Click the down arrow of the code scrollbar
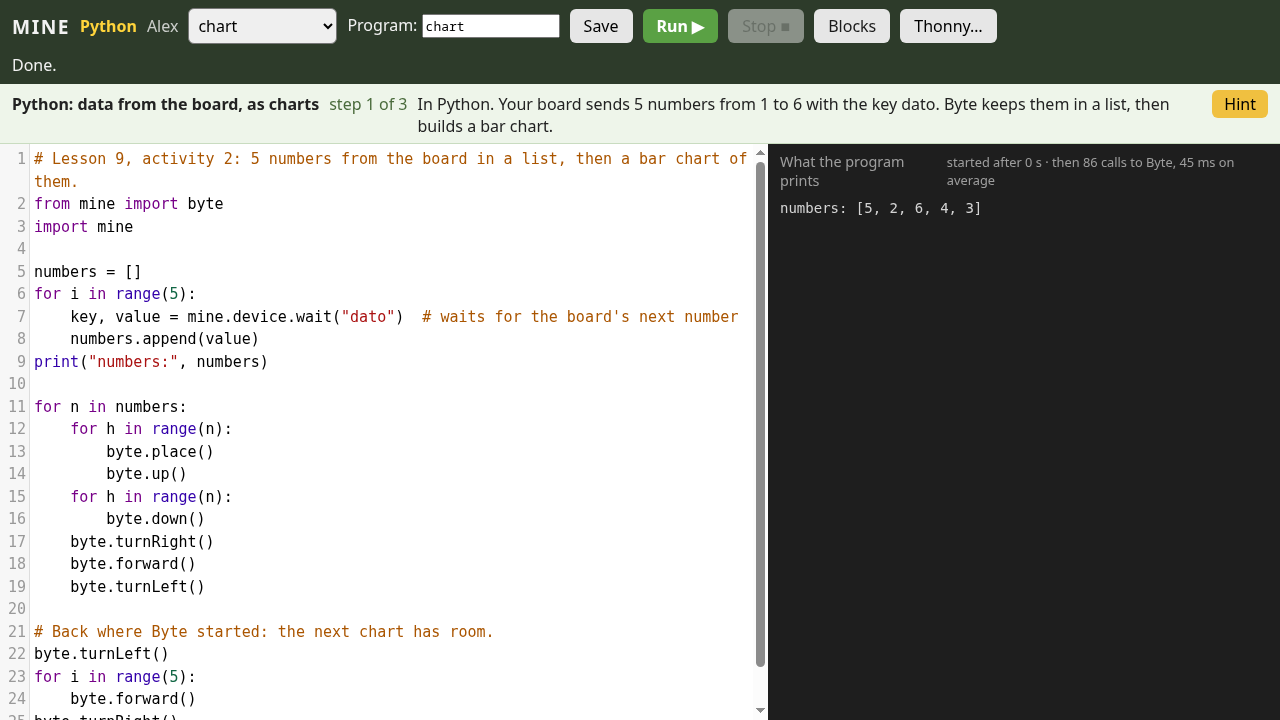Image resolution: width=1280 pixels, height=720 pixels. point(760,710)
